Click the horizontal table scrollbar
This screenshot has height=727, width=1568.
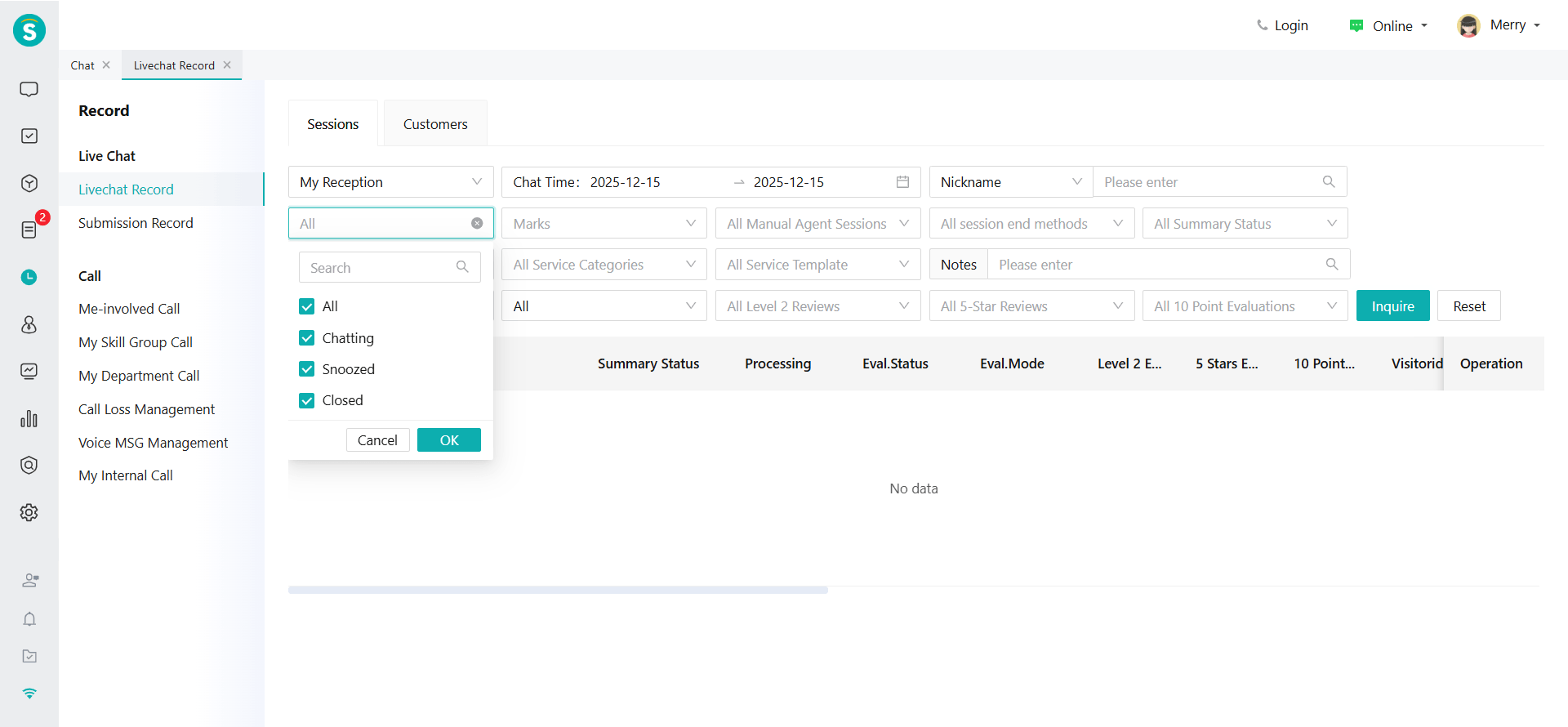558,590
